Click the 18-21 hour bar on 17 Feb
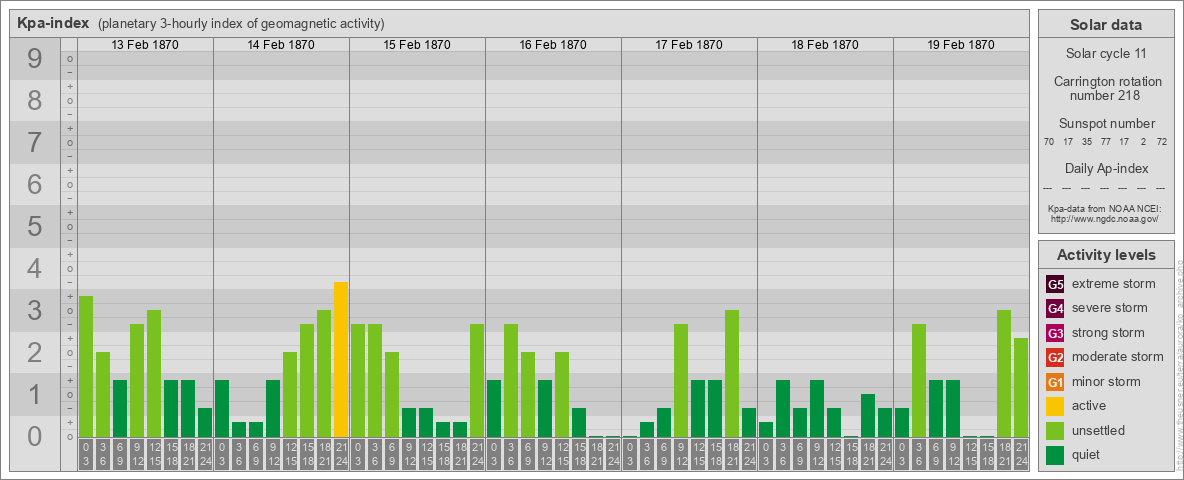 [x=732, y=374]
